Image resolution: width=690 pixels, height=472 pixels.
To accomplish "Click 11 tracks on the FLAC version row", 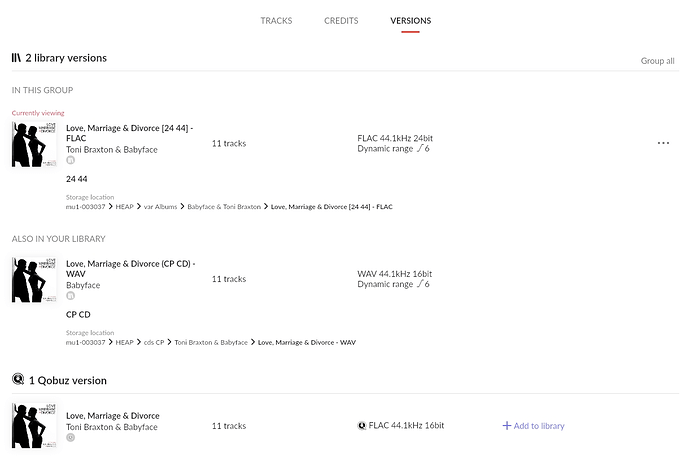I will [x=229, y=143].
